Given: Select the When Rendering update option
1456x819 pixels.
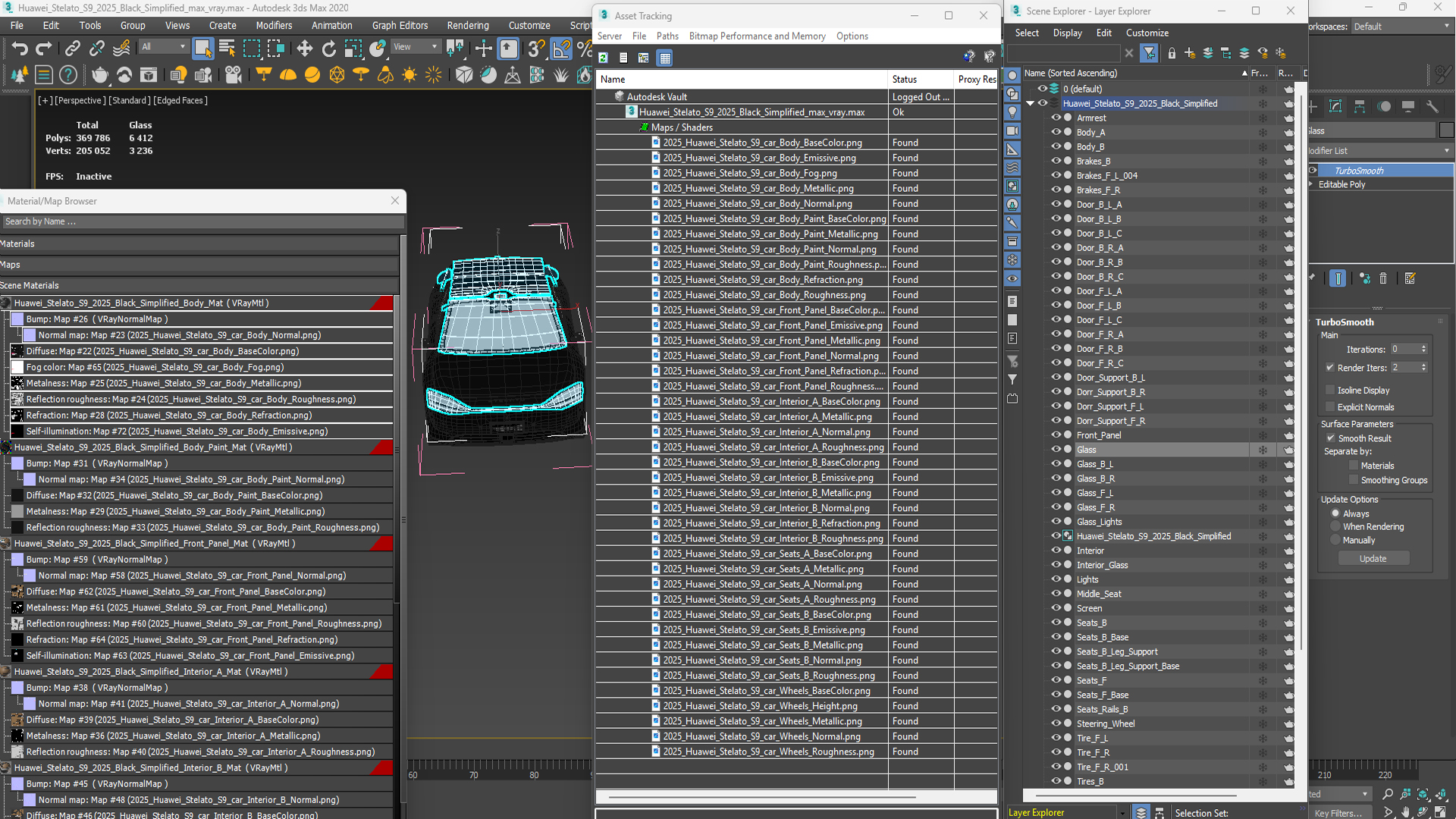Looking at the screenshot, I should click(1335, 526).
